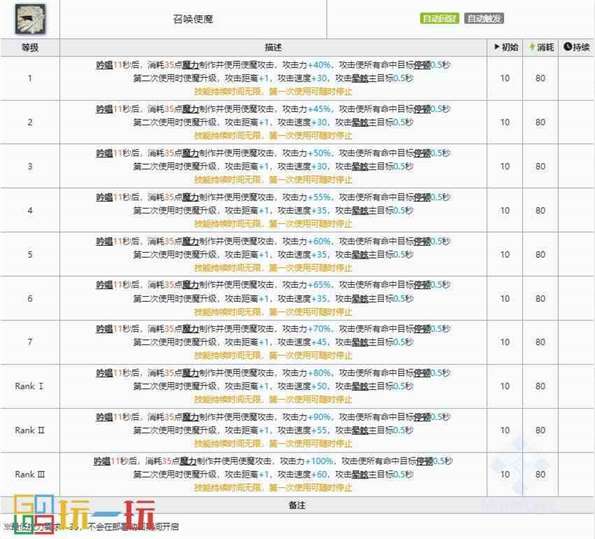Click the "Rank III" level cell
The width and height of the screenshot is (595, 539).
pos(30,474)
